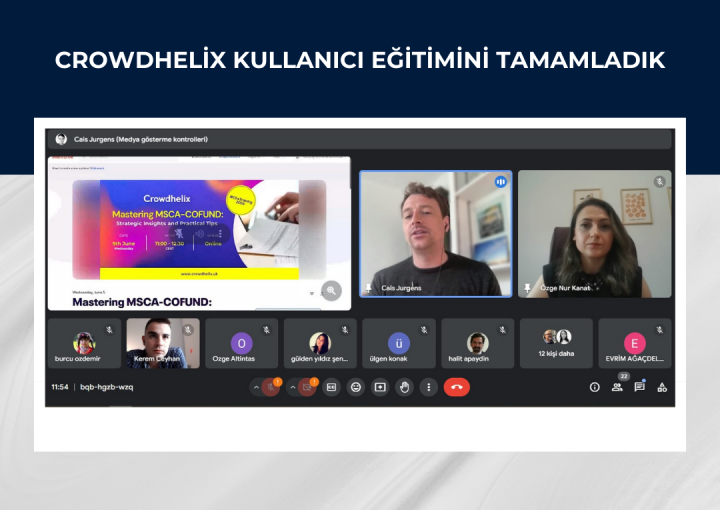Toggle the camera on/off button
Image resolution: width=720 pixels, height=510 pixels.
[x=307, y=387]
